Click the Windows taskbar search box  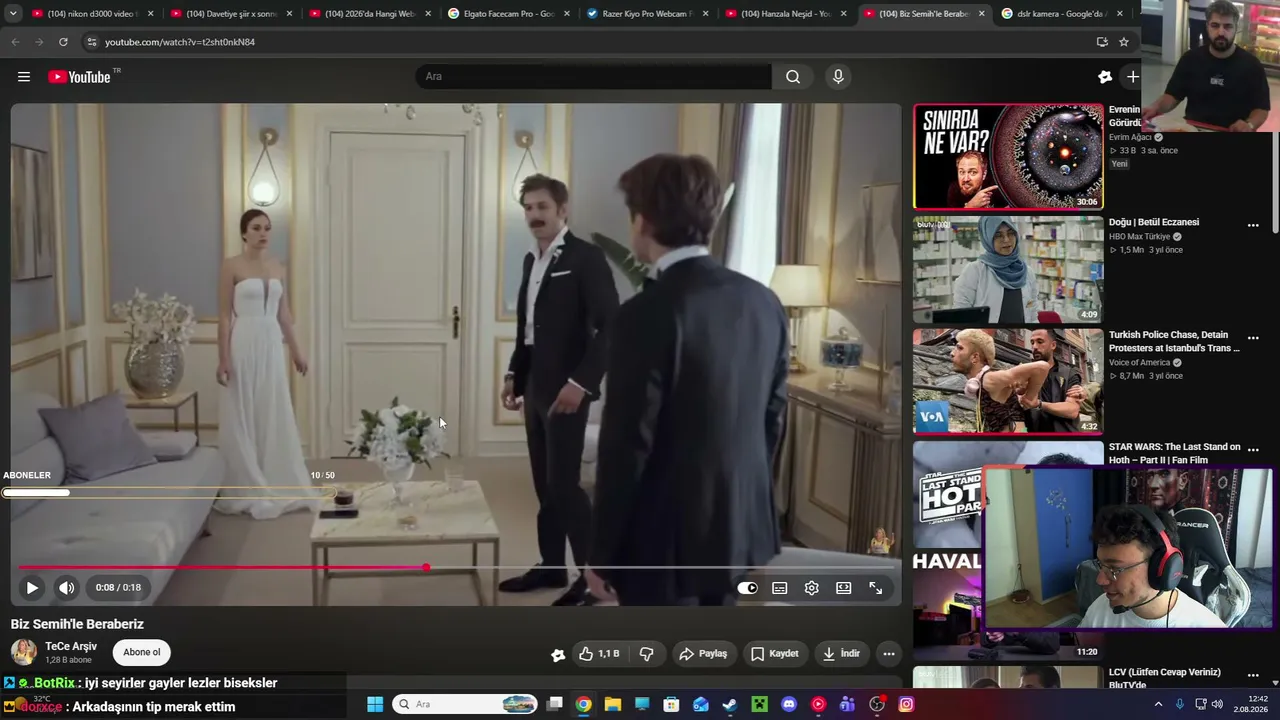tap(465, 704)
